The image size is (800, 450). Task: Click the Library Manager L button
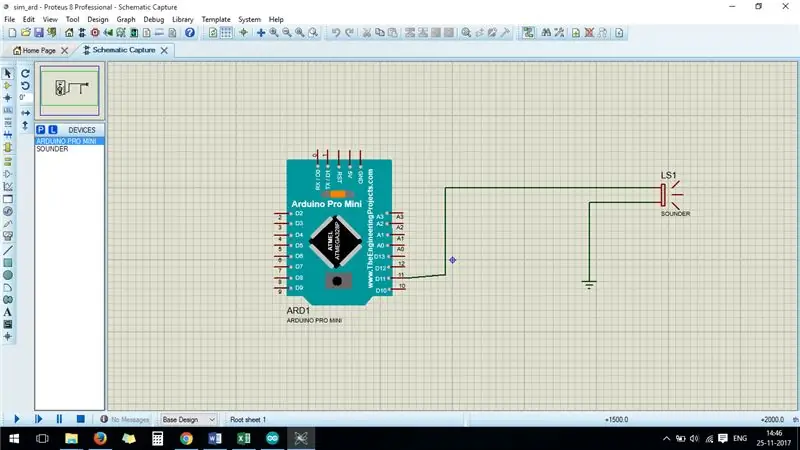(53, 130)
